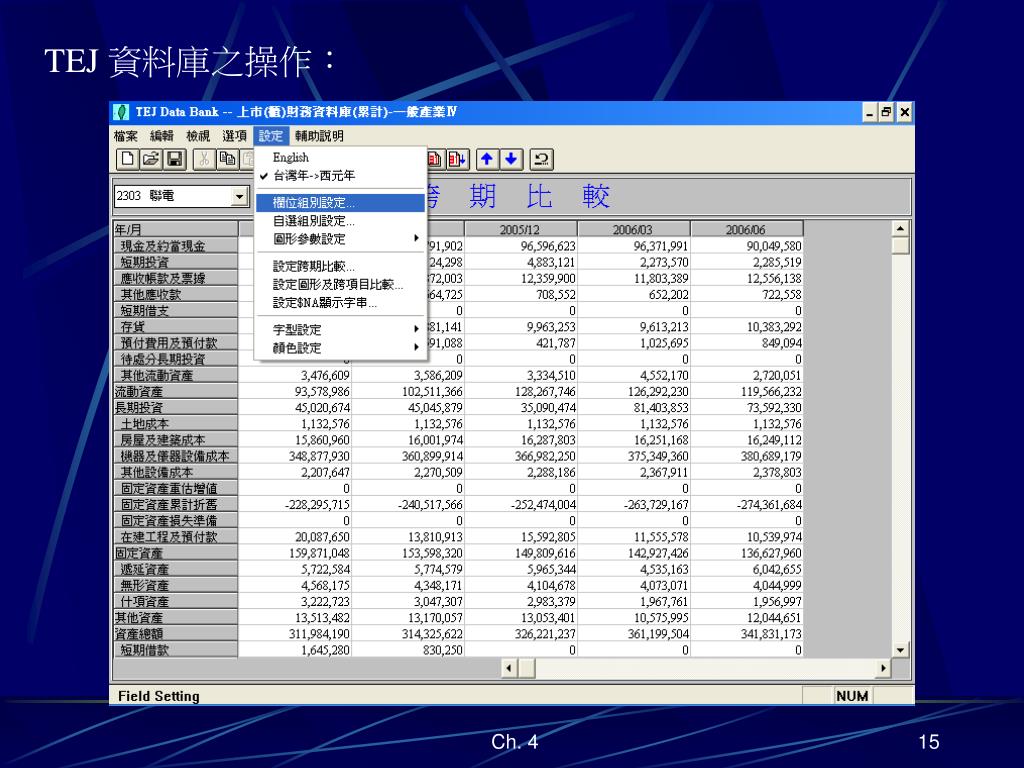1024x768 pixels.
Task: Open the 檢視 menu
Action: tap(198, 136)
